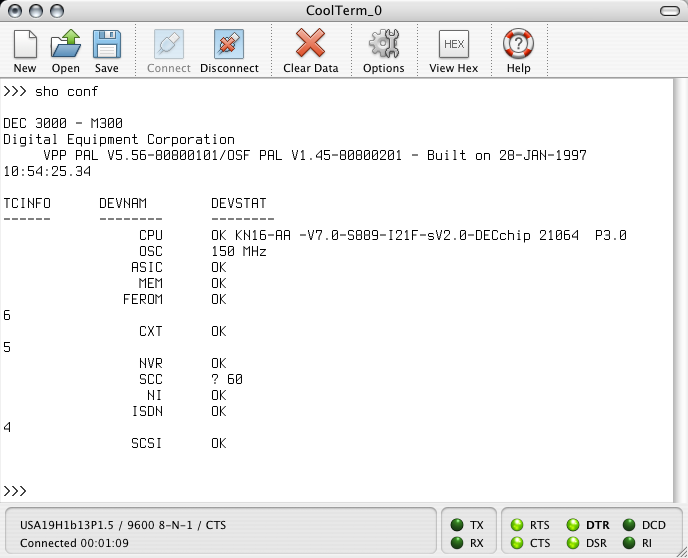Click the '? 60' SCC status
688x558 pixels.
click(227, 379)
